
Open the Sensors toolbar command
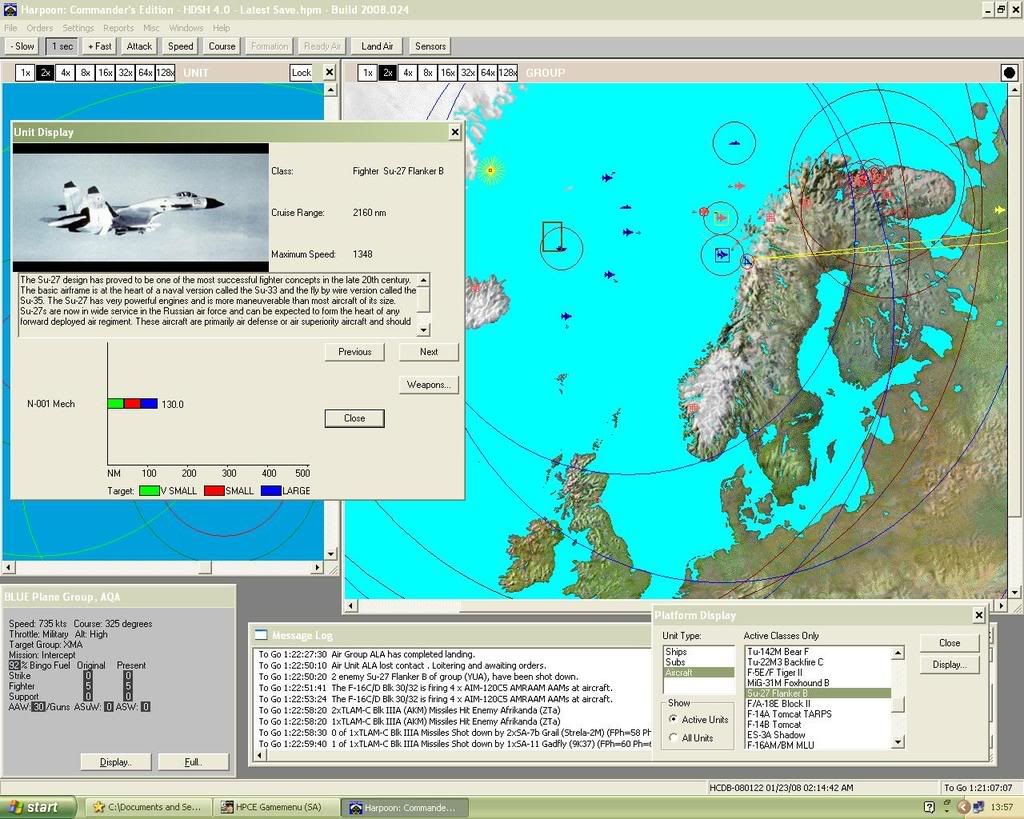430,46
